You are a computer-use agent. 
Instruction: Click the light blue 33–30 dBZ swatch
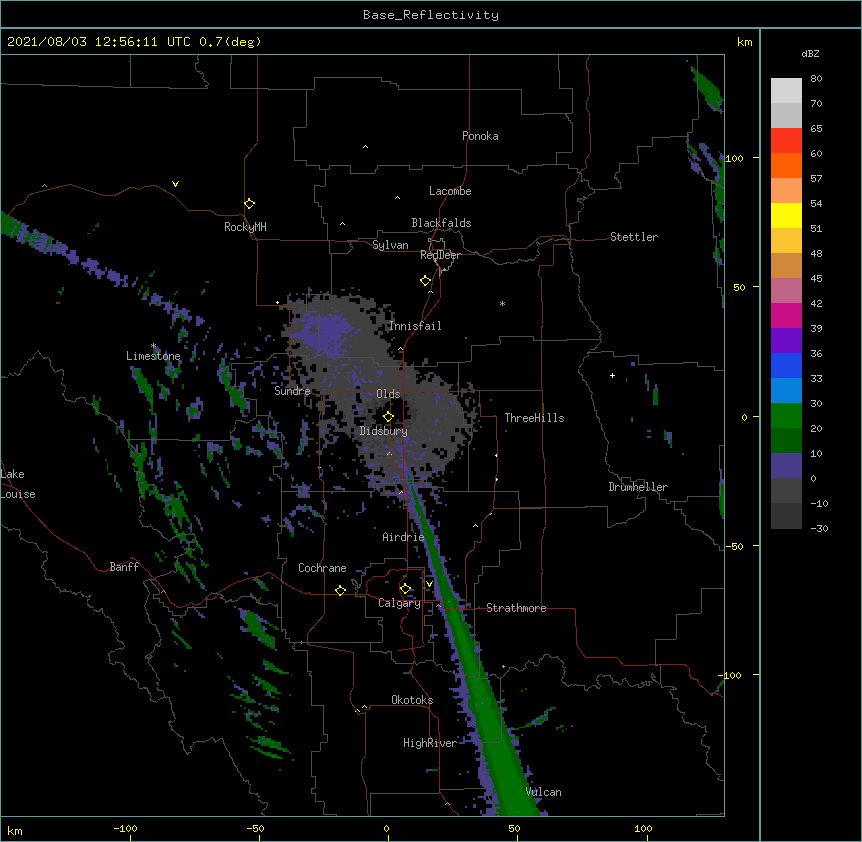tap(786, 391)
